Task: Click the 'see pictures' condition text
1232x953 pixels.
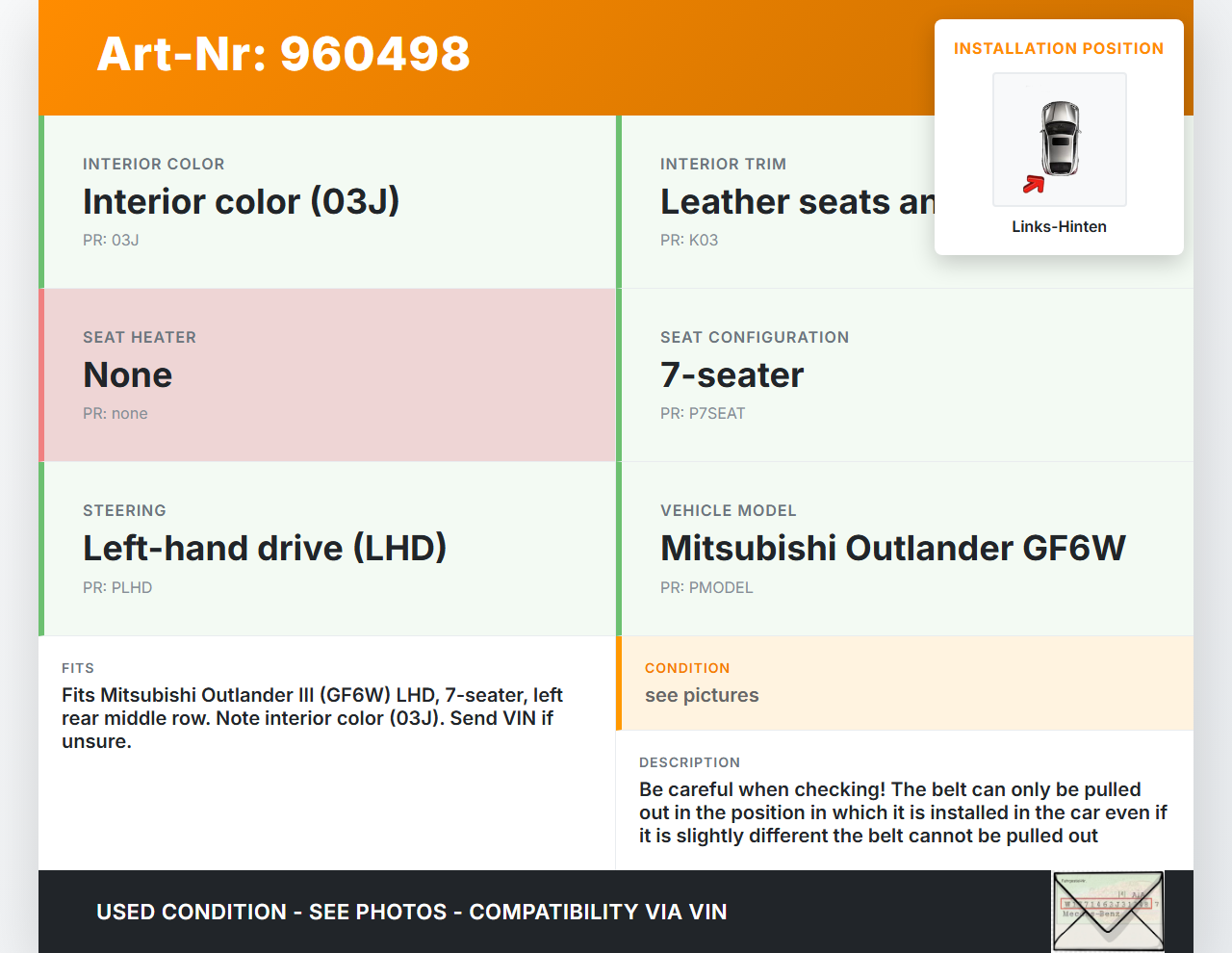Action: 702,695
